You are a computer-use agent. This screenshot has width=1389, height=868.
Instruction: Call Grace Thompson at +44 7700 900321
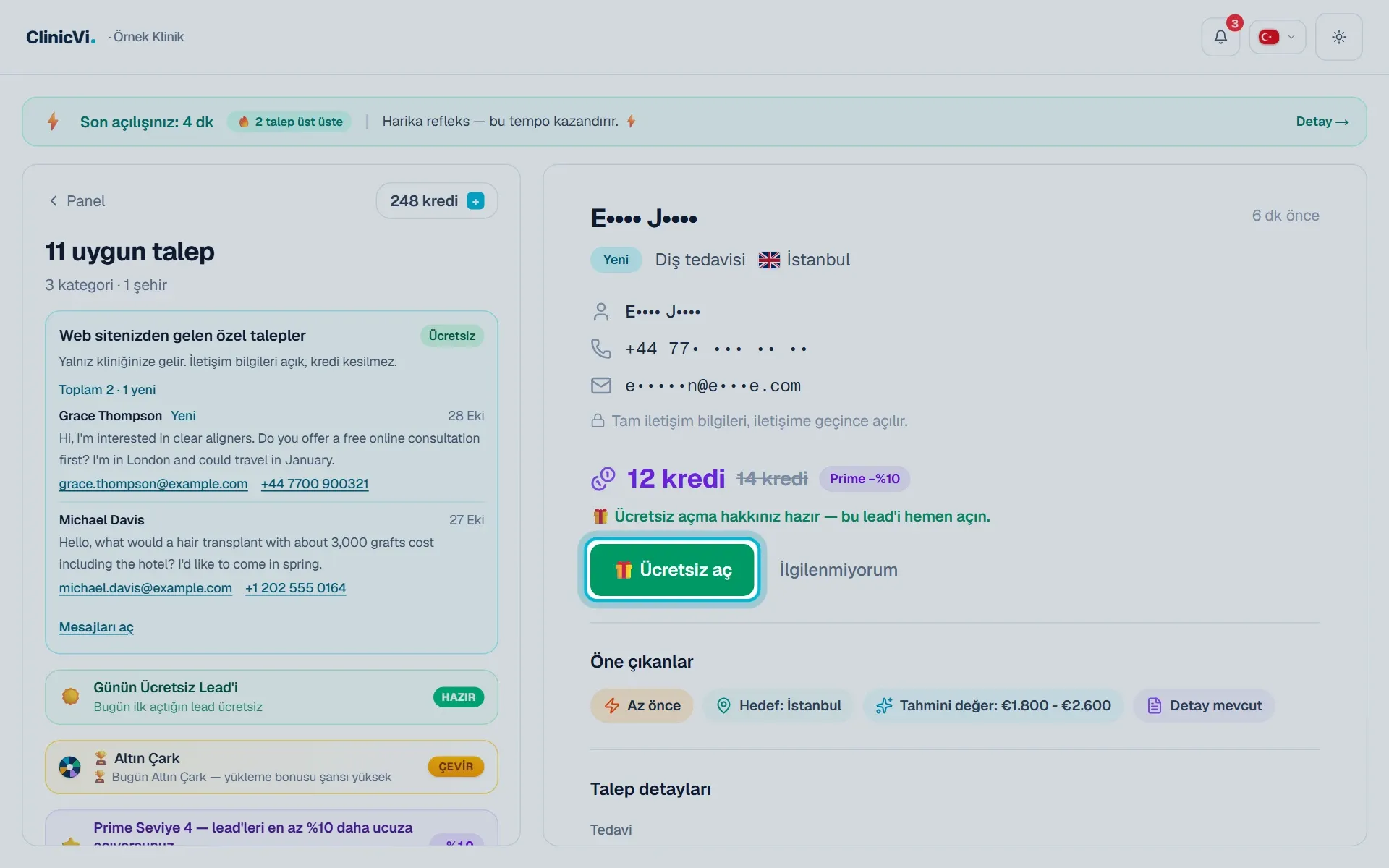tap(315, 484)
